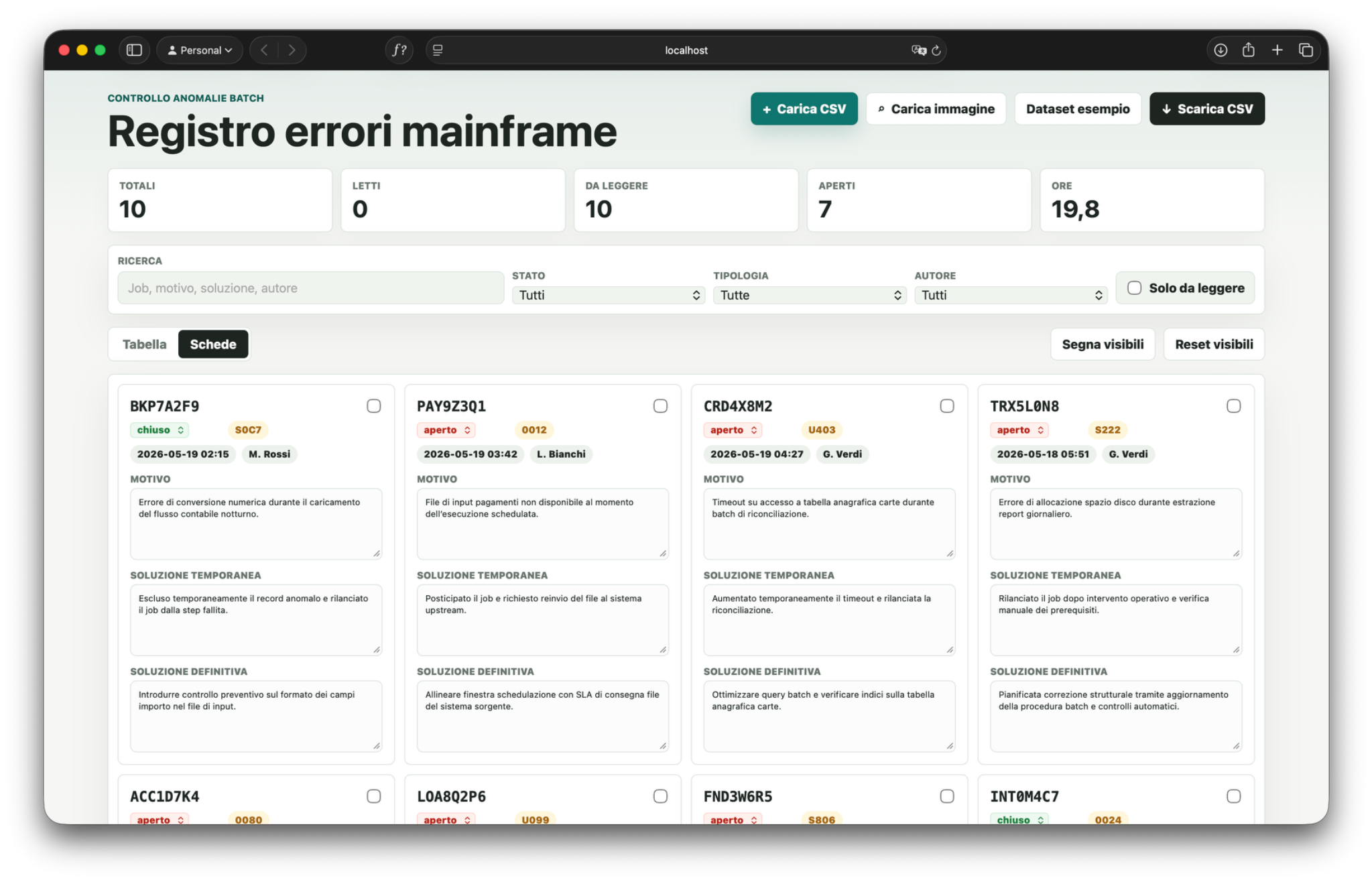Click the 0012 error code badge
The width and height of the screenshot is (1372, 882).
pyautogui.click(x=534, y=430)
